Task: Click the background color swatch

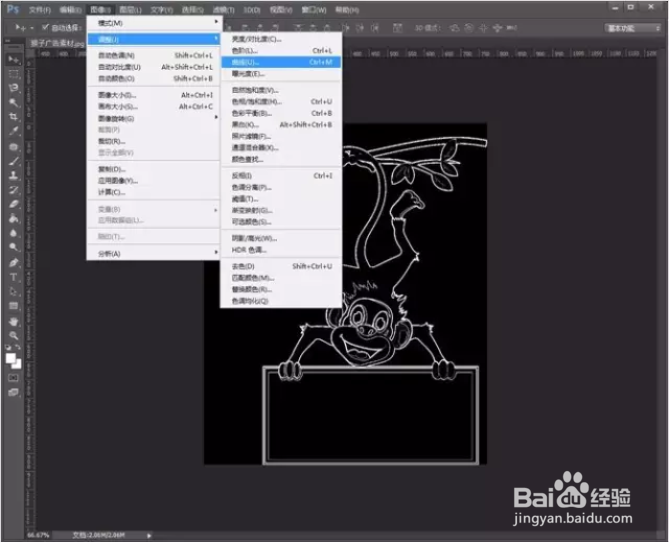Action: [x=18, y=365]
